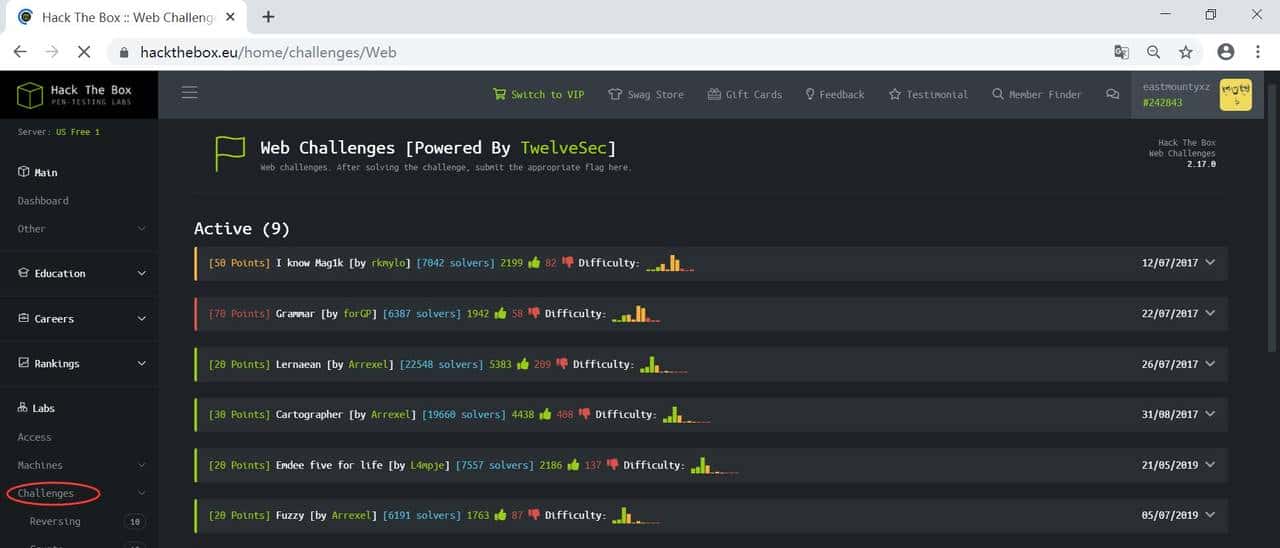Open author L4mpje profile link

tap(427, 466)
